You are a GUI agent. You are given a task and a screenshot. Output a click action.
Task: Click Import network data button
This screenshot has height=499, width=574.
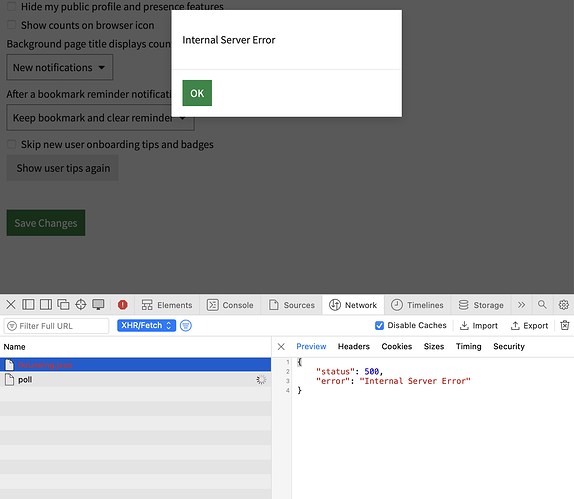pos(479,325)
